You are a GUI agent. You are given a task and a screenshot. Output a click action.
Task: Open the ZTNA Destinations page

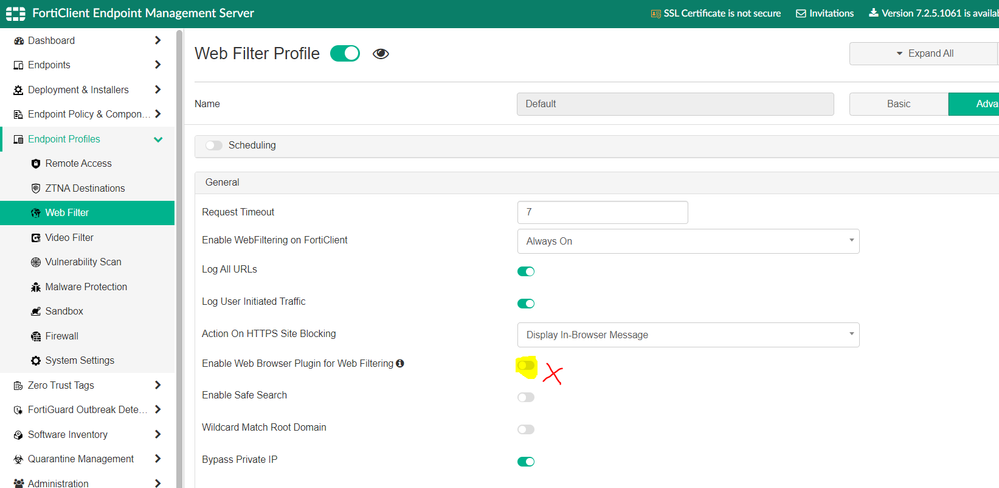pos(87,189)
